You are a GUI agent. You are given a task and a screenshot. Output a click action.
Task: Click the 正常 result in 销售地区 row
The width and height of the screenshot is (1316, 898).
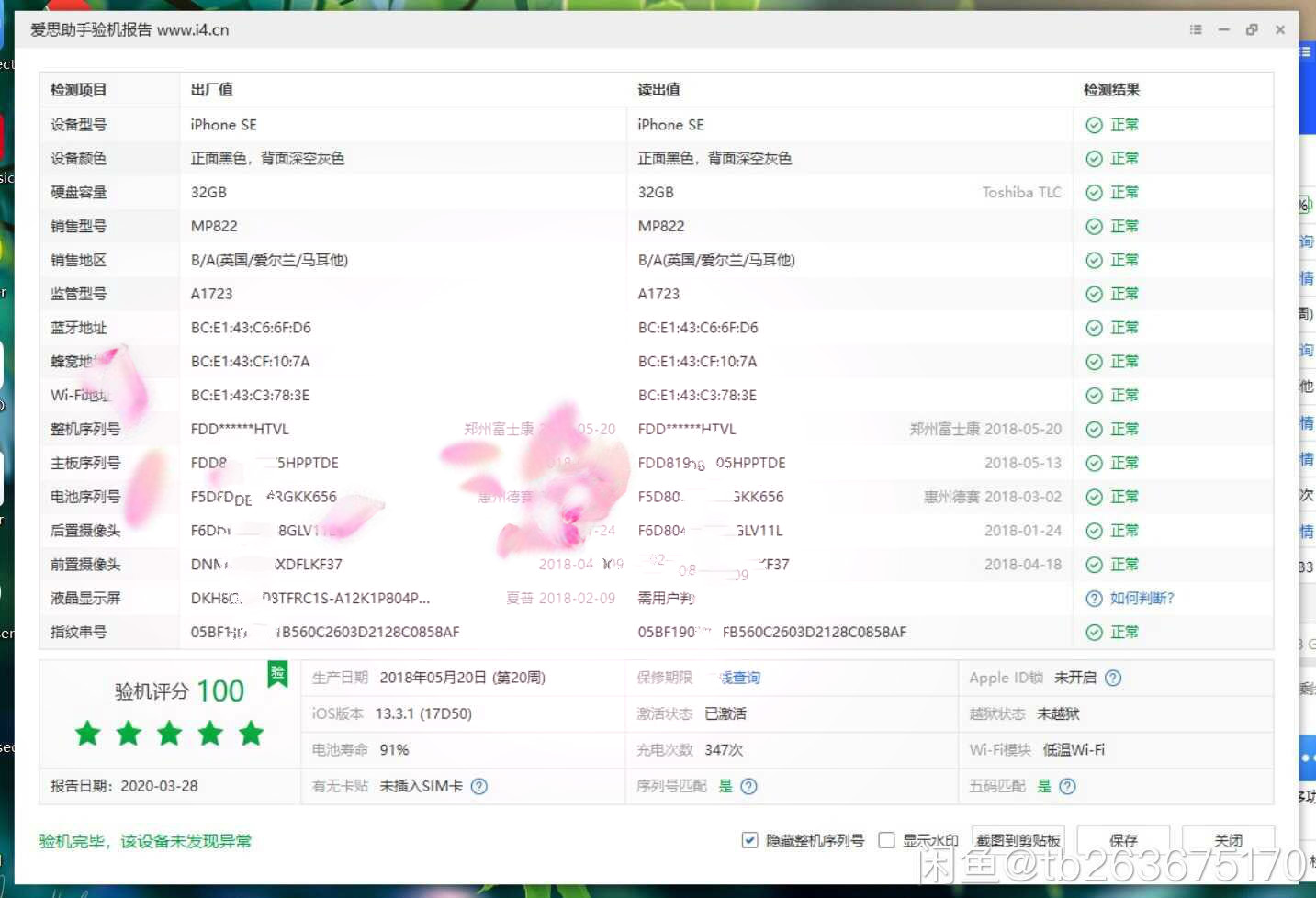[x=1124, y=260]
